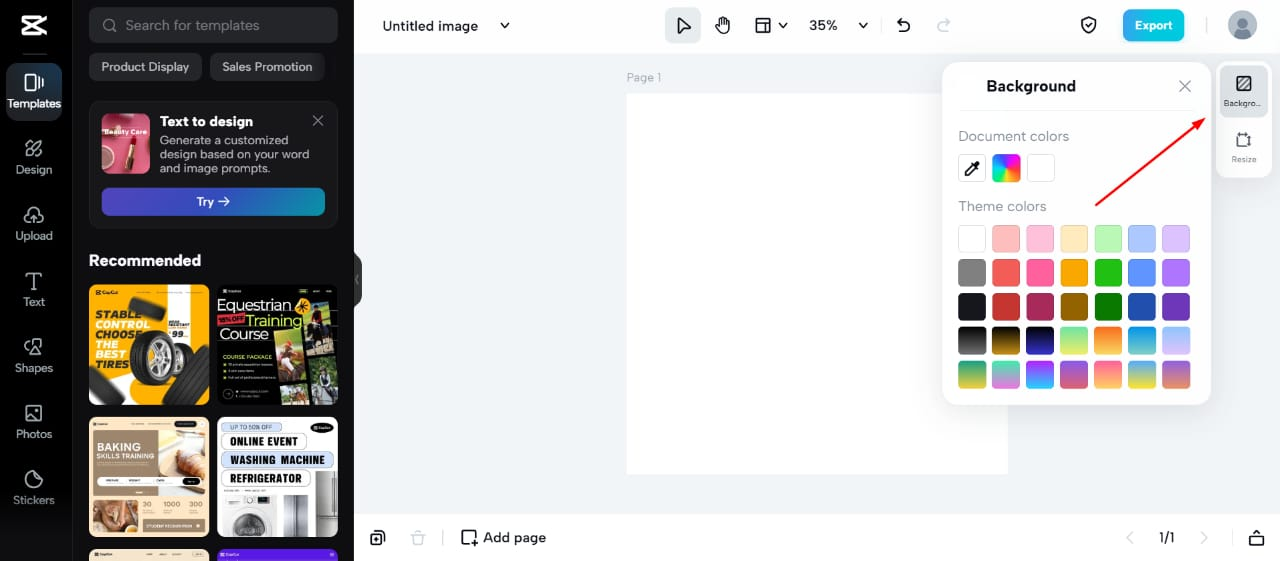
Task: Select the hand pan tool
Action: (723, 26)
